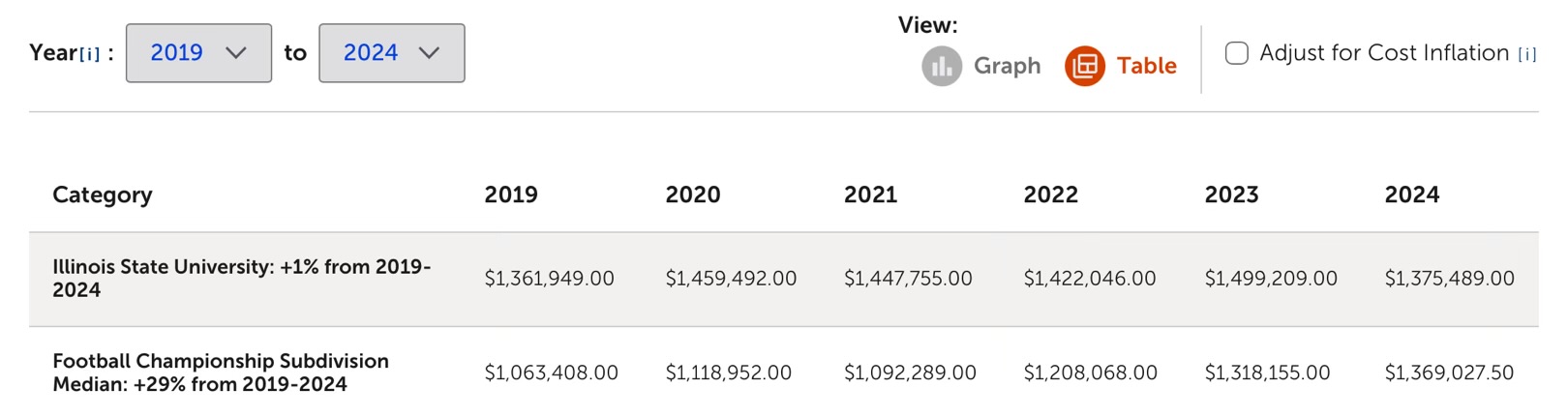Click the 2021 column header
The image size is (1568, 418).
(x=870, y=194)
